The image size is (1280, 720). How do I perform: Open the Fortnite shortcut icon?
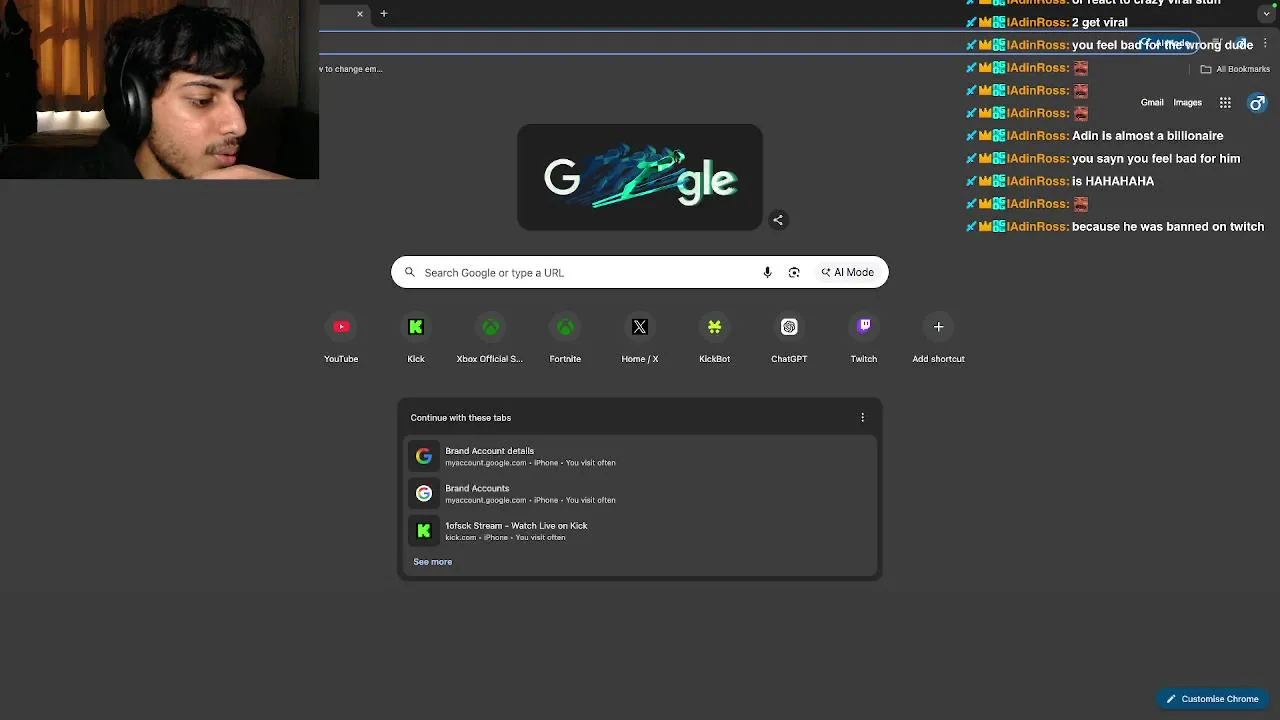565,327
